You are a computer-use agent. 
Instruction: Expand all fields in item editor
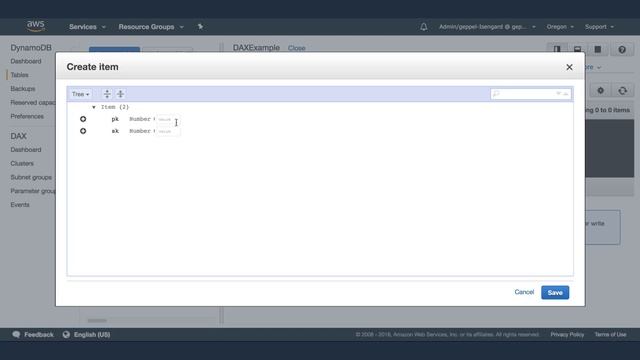coord(107,94)
